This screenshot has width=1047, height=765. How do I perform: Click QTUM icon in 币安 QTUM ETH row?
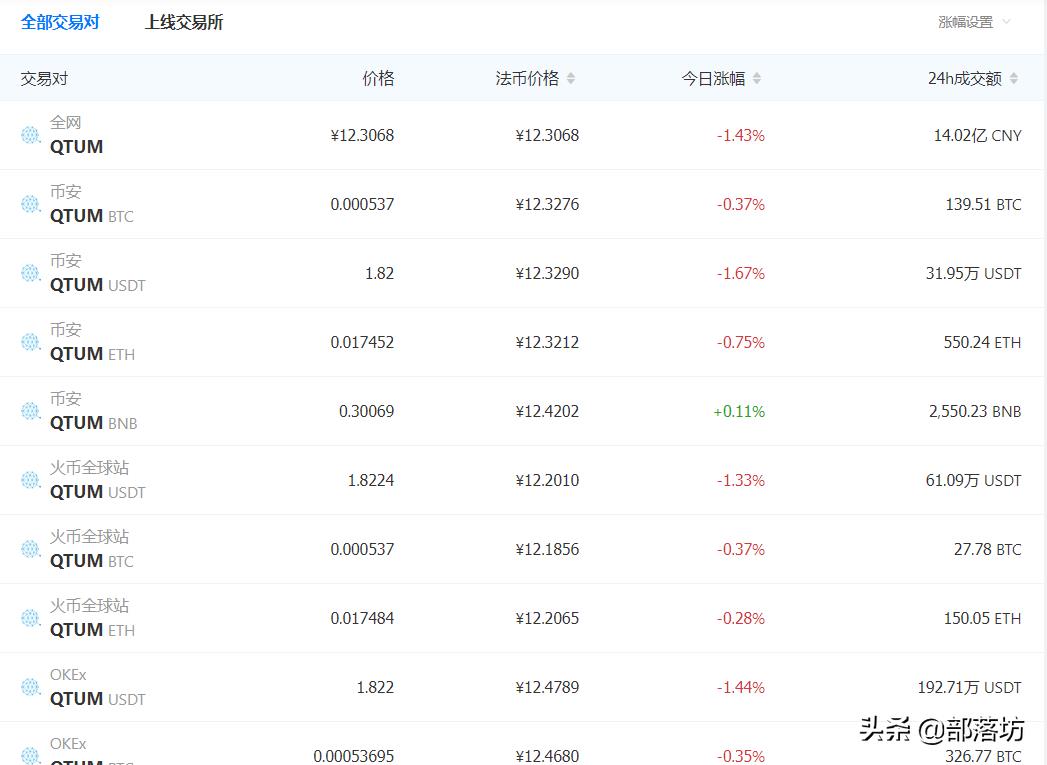point(31,342)
